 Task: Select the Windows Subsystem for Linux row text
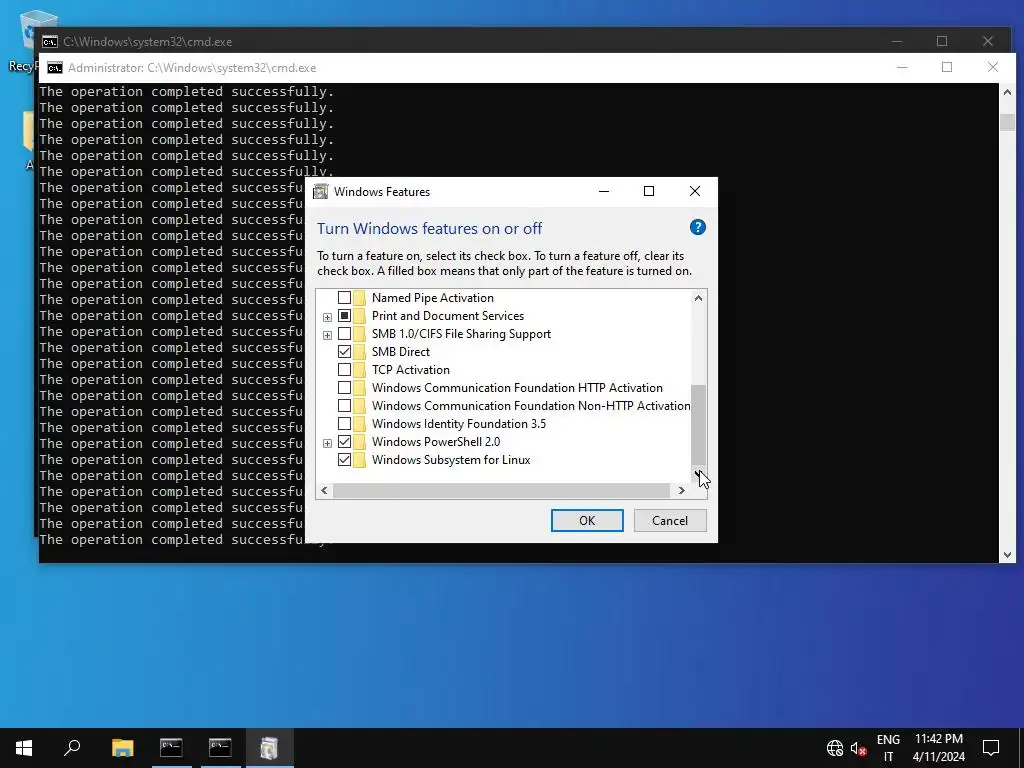[x=451, y=460]
